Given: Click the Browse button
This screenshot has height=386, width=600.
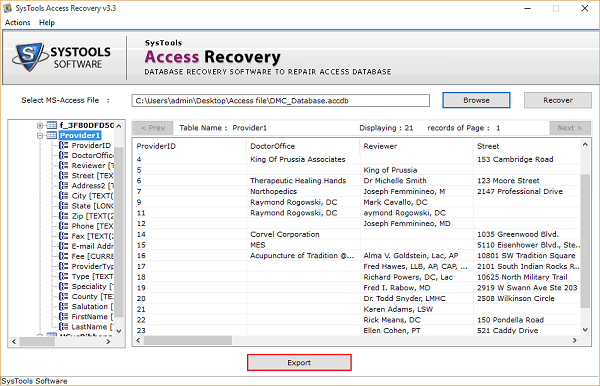Looking at the screenshot, I should point(476,100).
